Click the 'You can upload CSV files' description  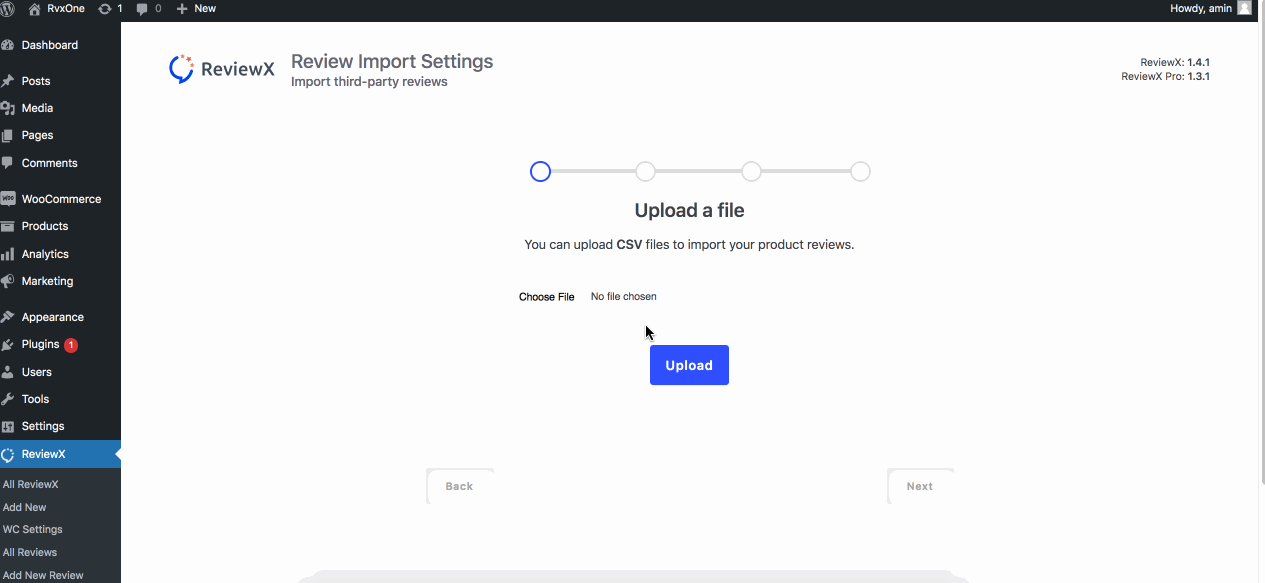689,244
